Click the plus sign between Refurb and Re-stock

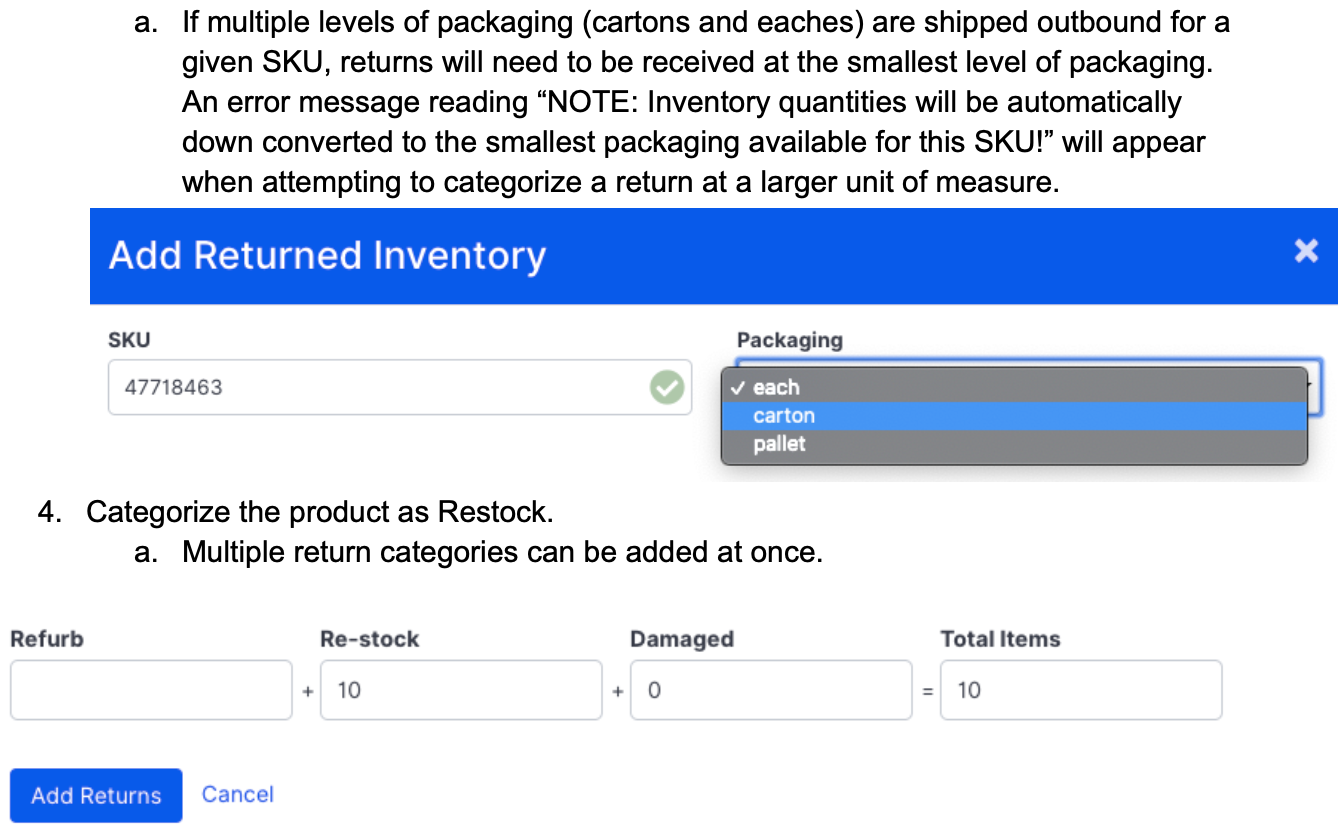coord(307,690)
